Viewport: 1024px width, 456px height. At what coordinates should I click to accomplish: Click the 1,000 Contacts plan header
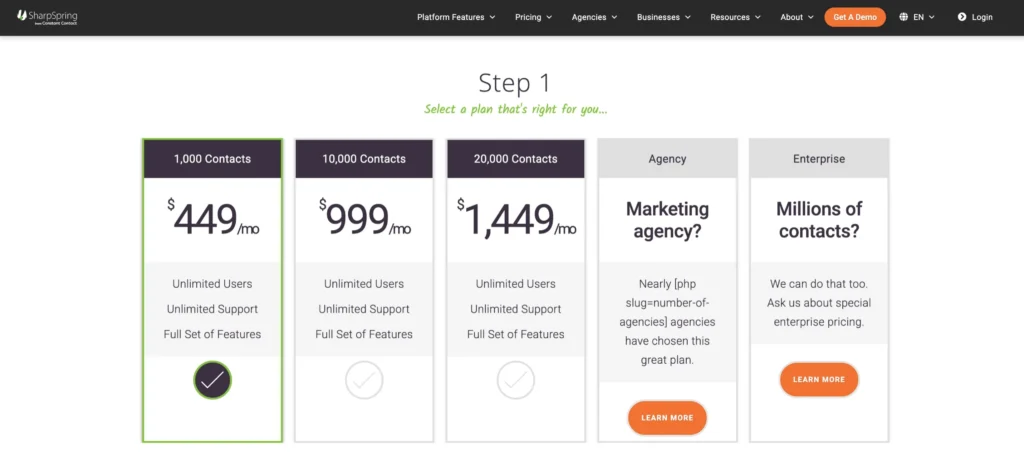pos(212,159)
